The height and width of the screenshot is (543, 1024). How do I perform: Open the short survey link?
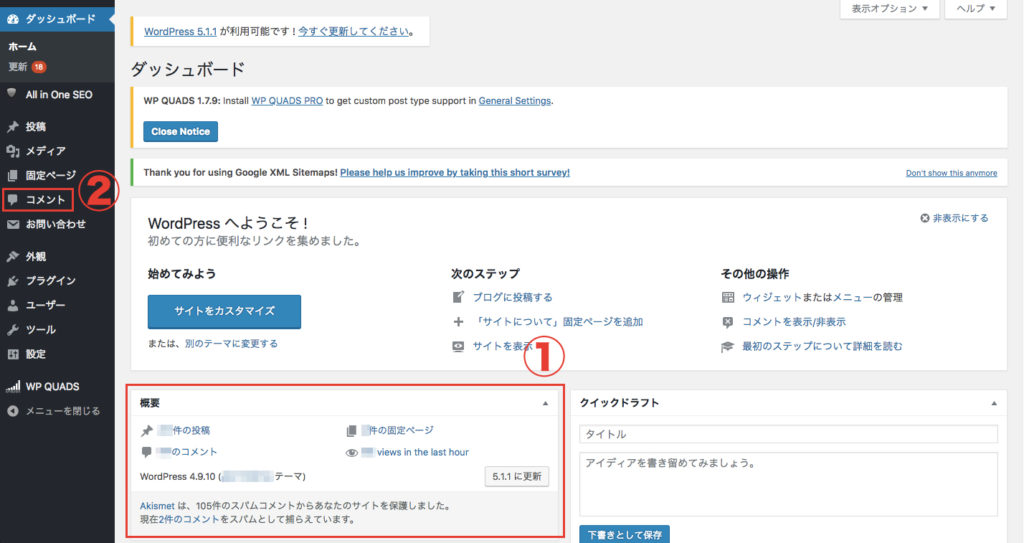455,173
